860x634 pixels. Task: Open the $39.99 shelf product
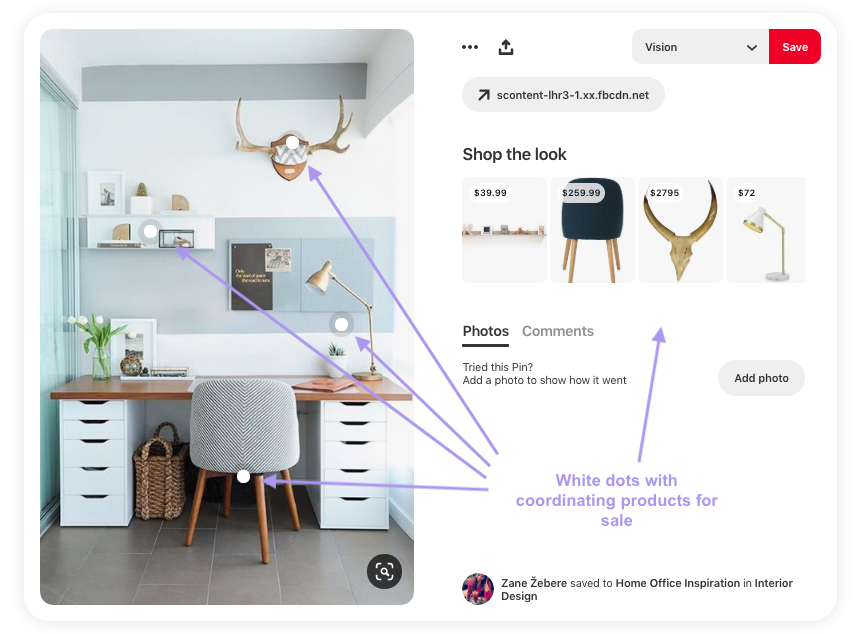click(x=504, y=230)
